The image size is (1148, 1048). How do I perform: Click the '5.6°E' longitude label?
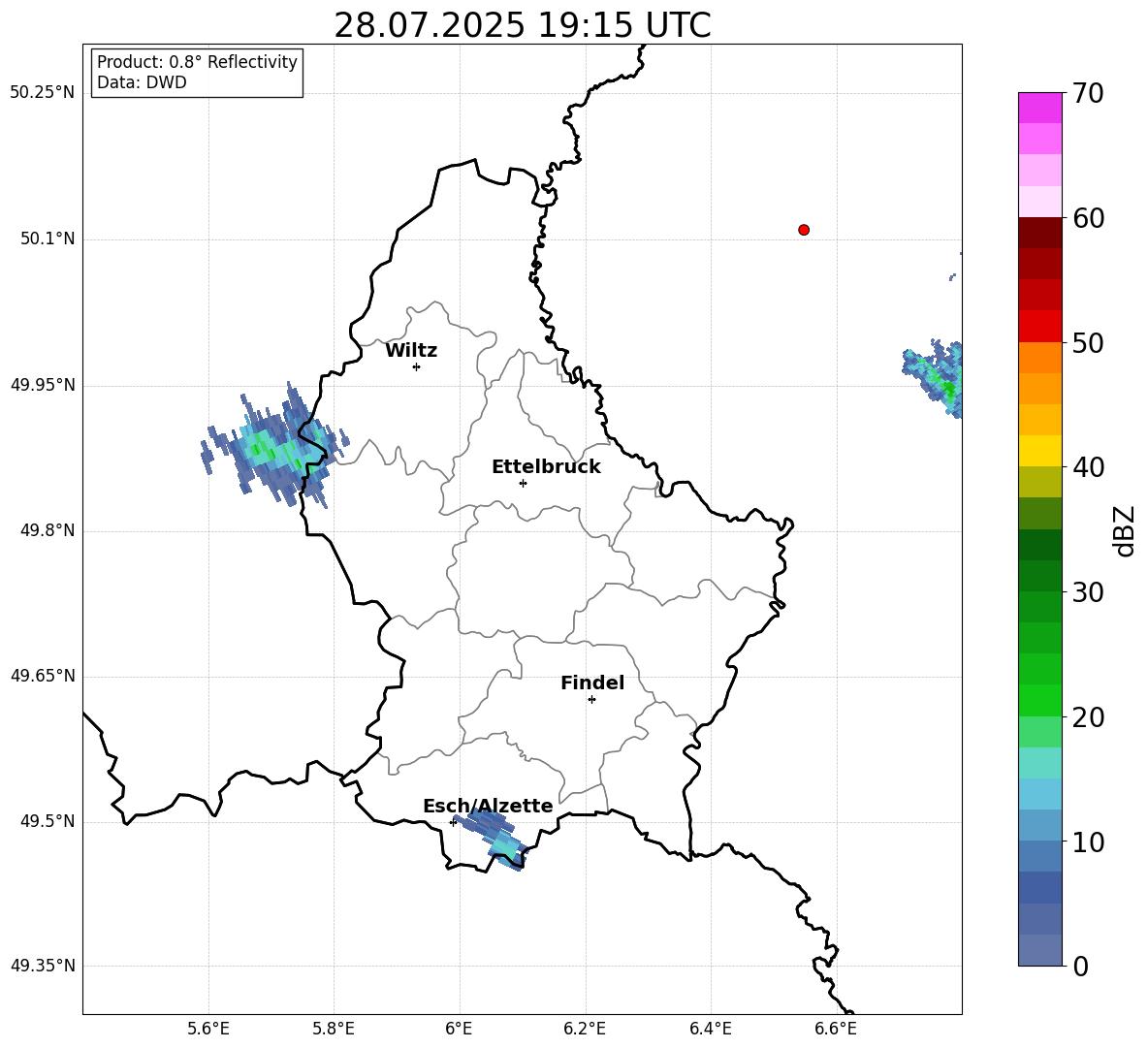click(x=208, y=1030)
